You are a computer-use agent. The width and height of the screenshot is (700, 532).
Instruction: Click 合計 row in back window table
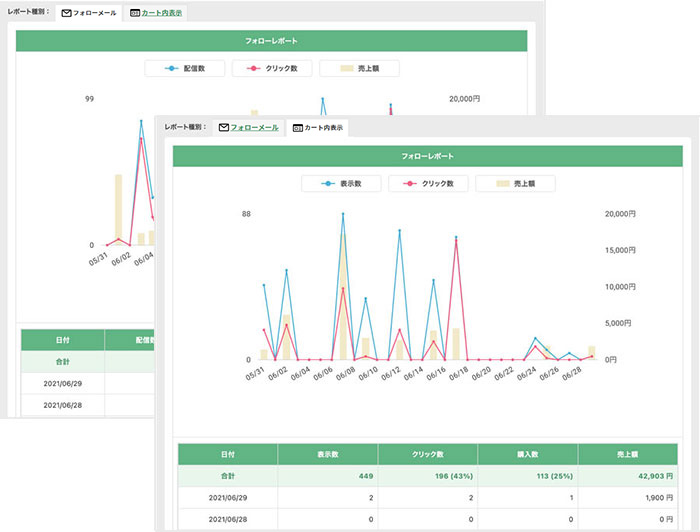tap(88, 362)
